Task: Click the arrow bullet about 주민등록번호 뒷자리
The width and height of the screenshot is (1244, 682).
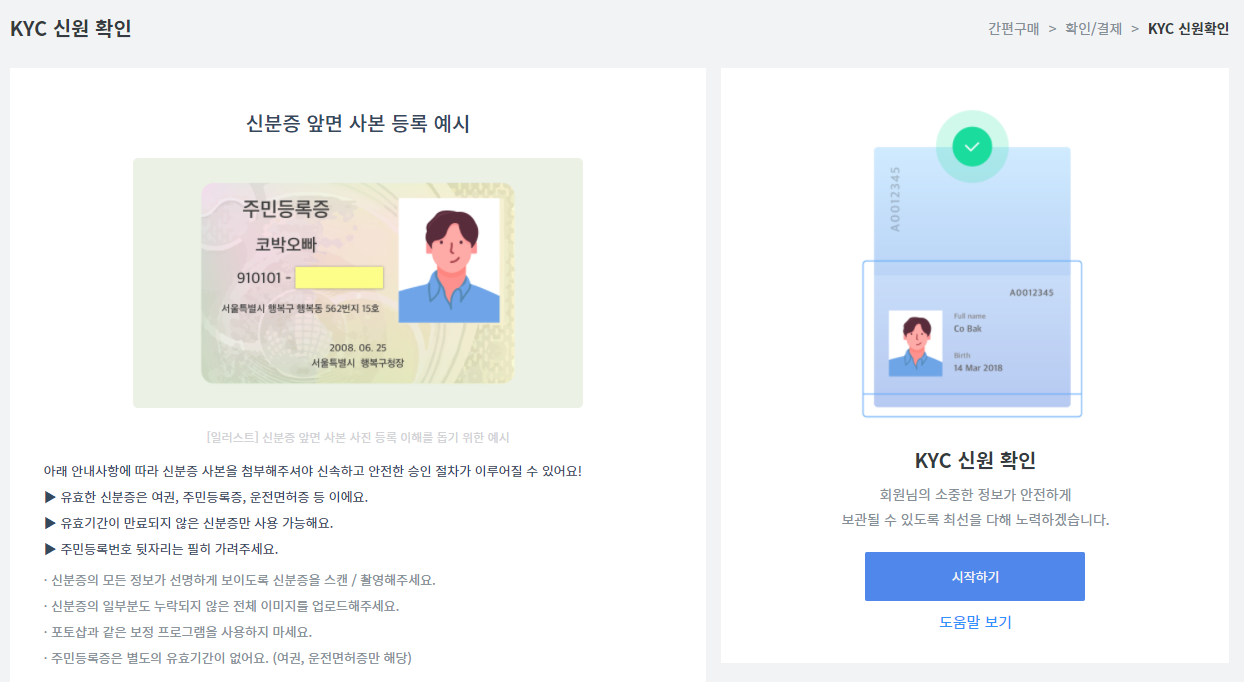Action: coord(161,549)
